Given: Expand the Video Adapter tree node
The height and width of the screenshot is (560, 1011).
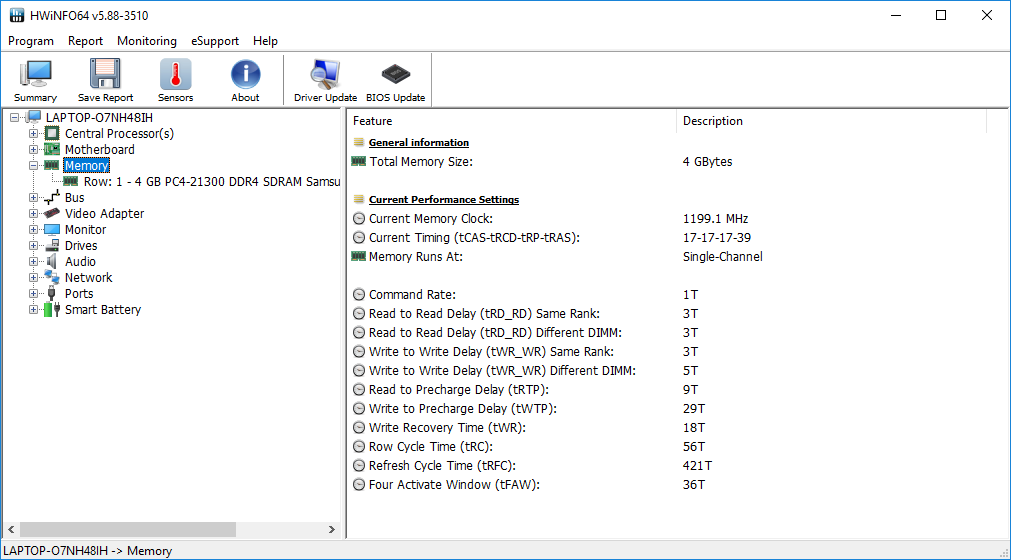Looking at the screenshot, I should [33, 213].
